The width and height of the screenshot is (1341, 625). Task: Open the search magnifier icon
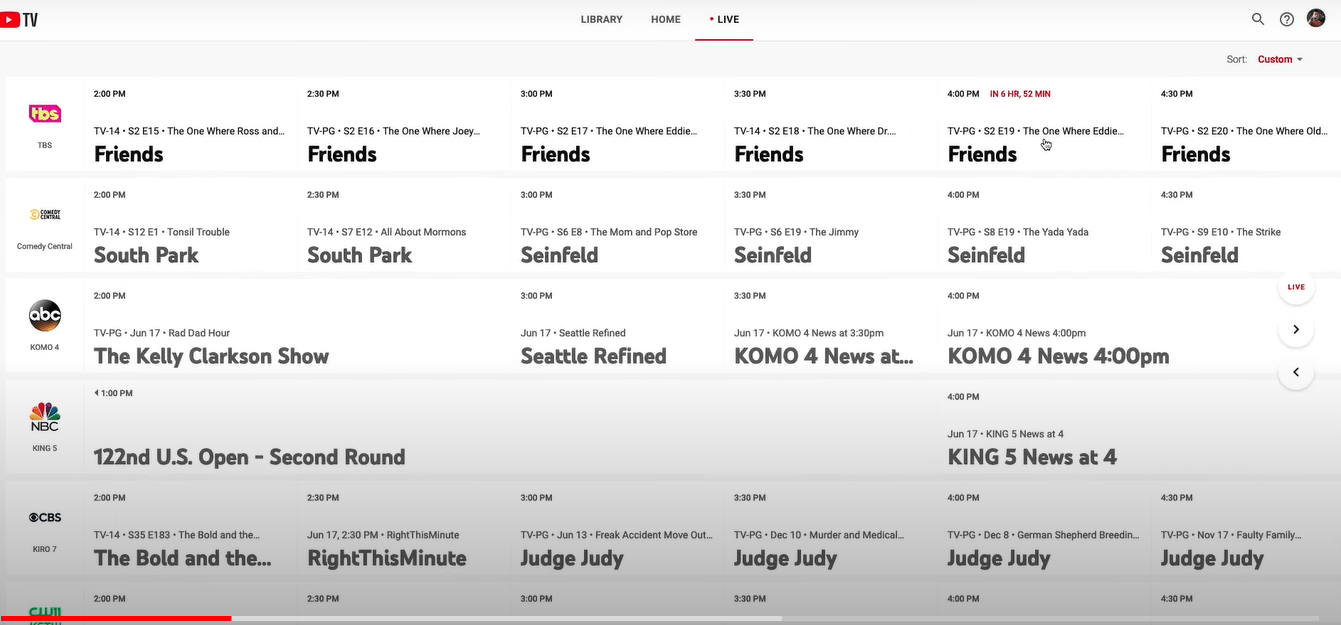point(1258,19)
